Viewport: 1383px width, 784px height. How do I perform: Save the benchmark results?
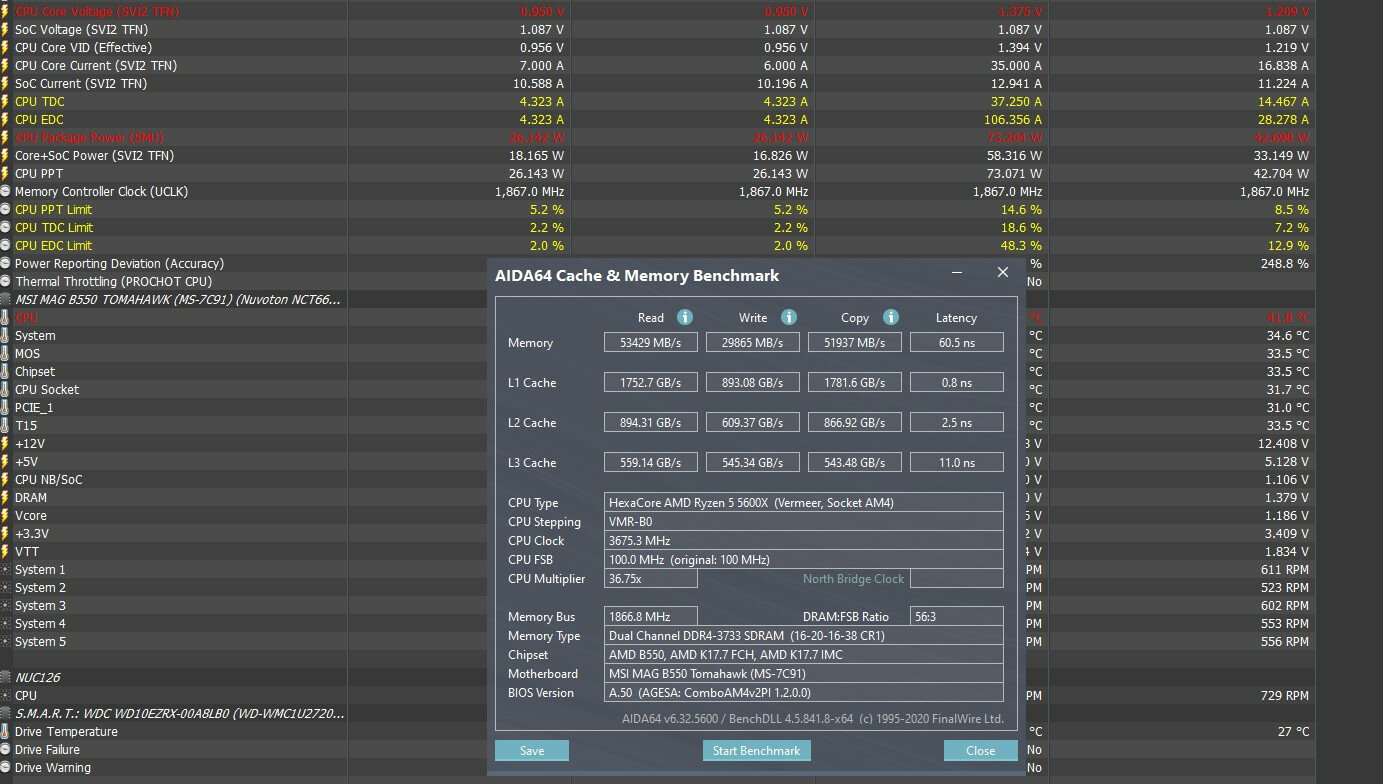532,751
